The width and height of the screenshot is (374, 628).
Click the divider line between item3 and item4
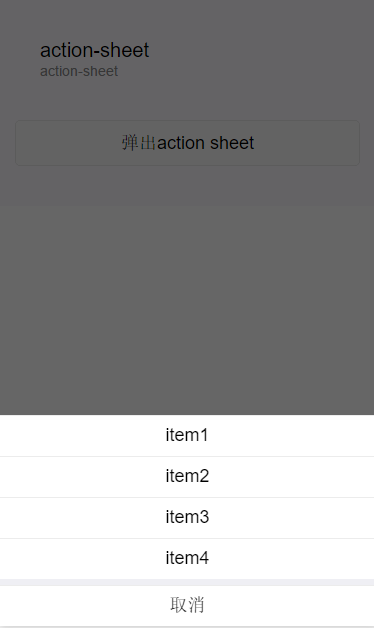187,538
